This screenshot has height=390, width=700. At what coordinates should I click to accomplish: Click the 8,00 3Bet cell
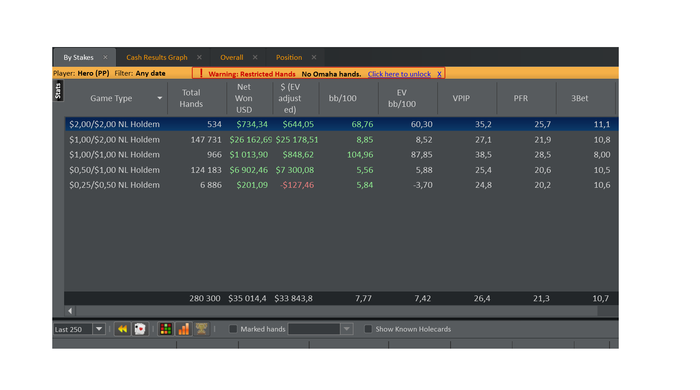coord(602,155)
